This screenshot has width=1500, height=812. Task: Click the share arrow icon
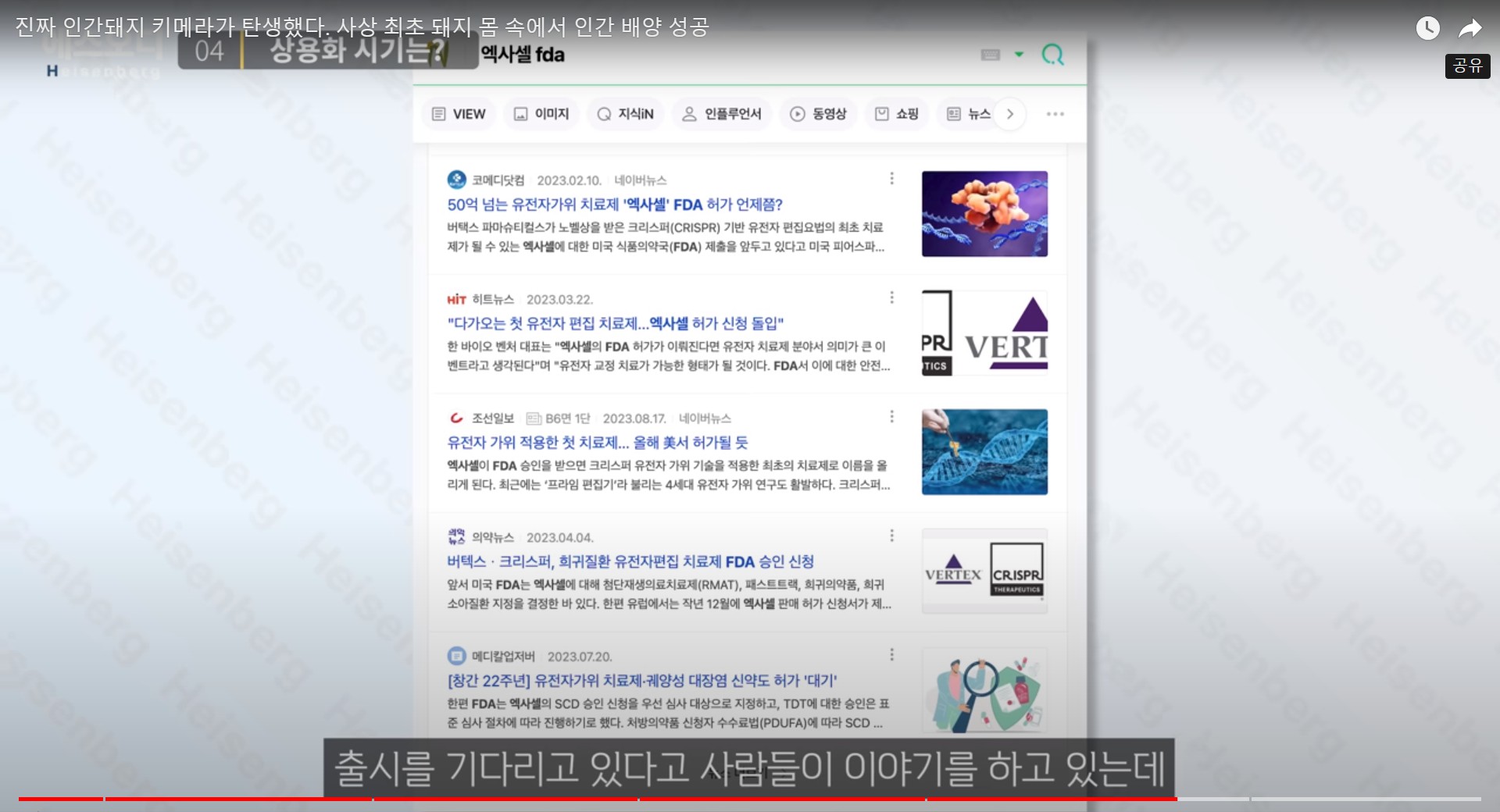[1470, 29]
